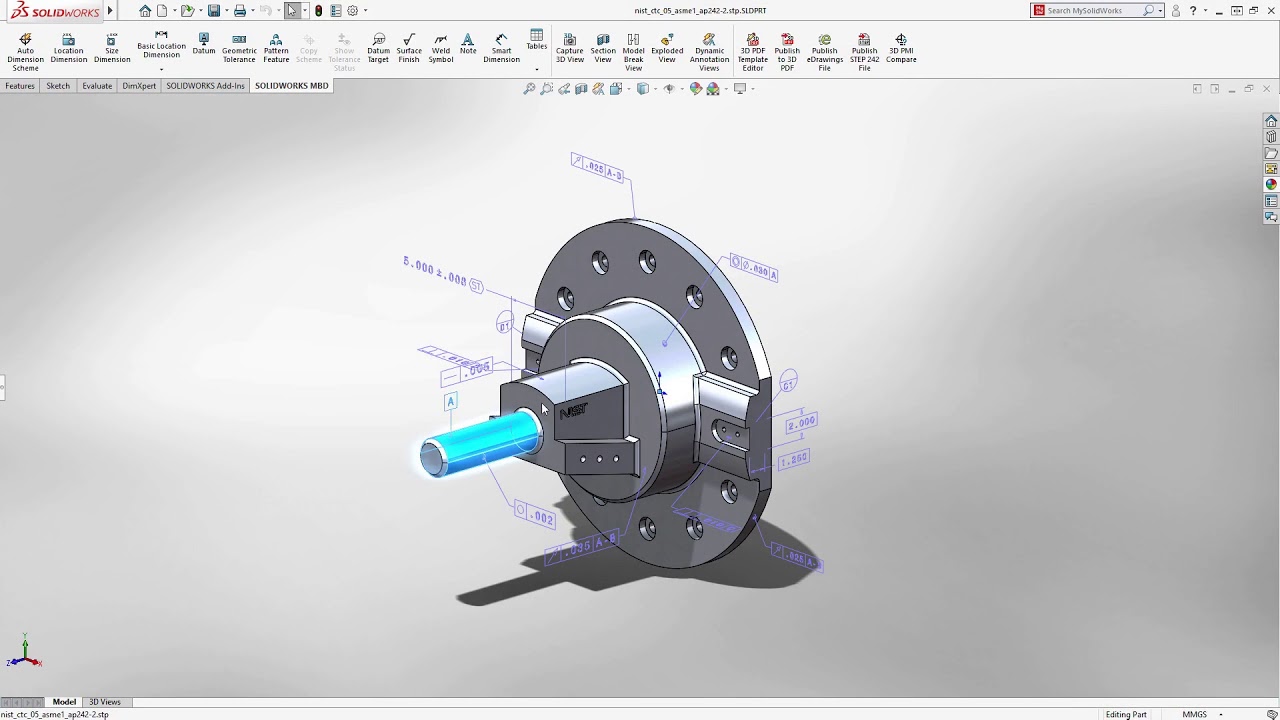
Task: Select the Model bottom tab
Action: 64,702
